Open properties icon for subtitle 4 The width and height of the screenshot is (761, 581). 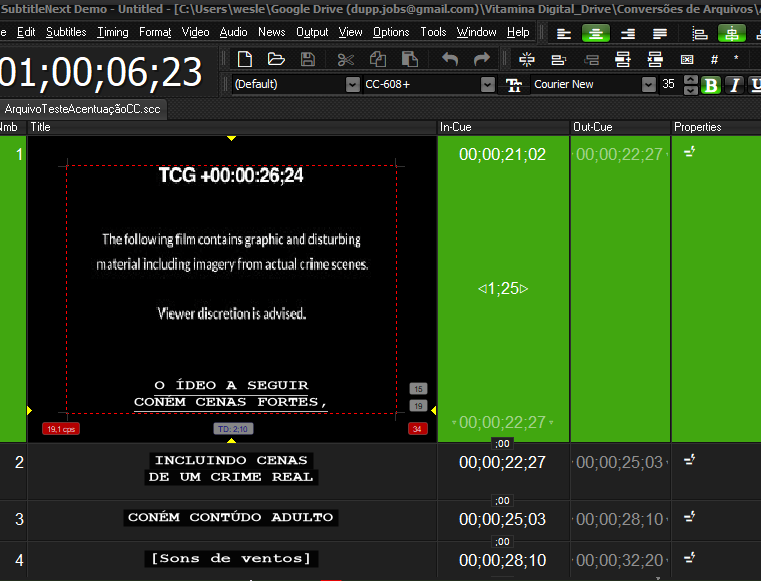click(x=690, y=557)
